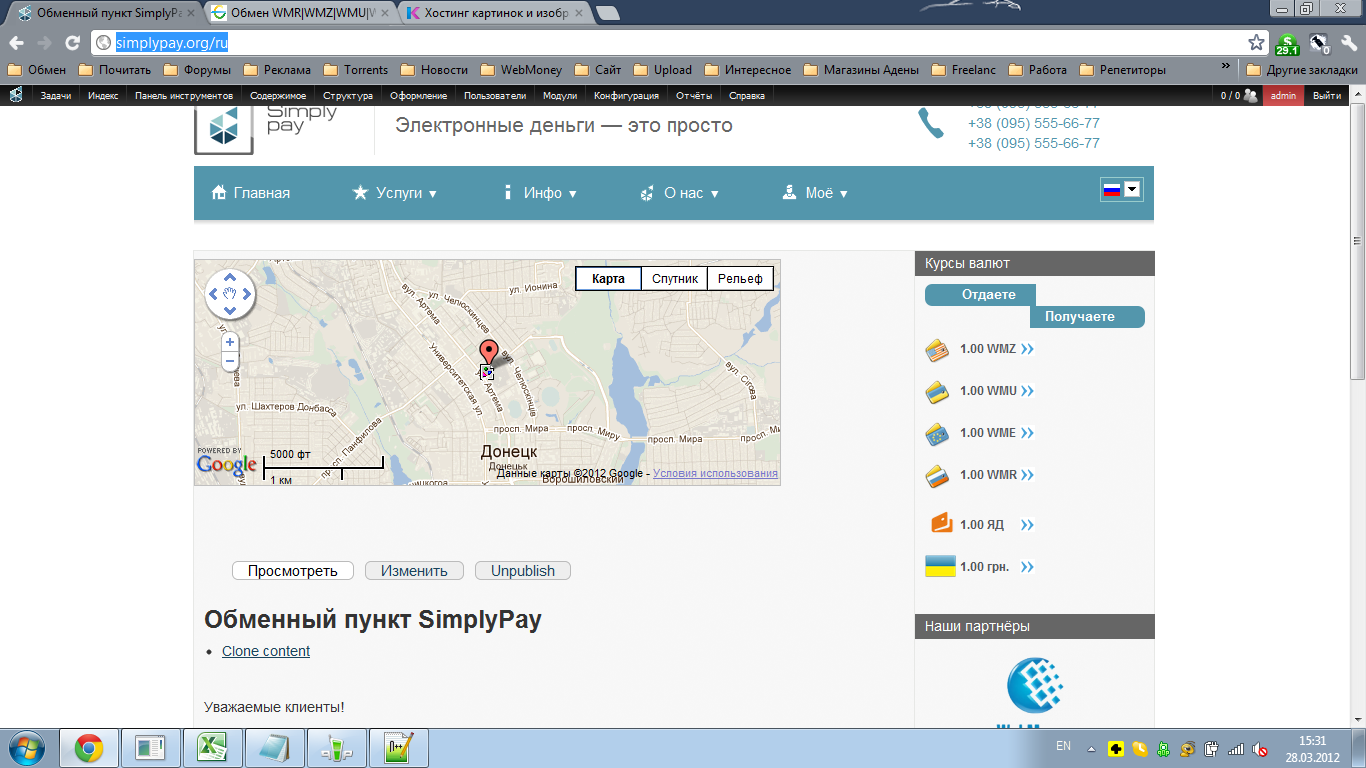Reload the page with the refresh icon
Screen dimensions: 1366x768
(x=72, y=43)
